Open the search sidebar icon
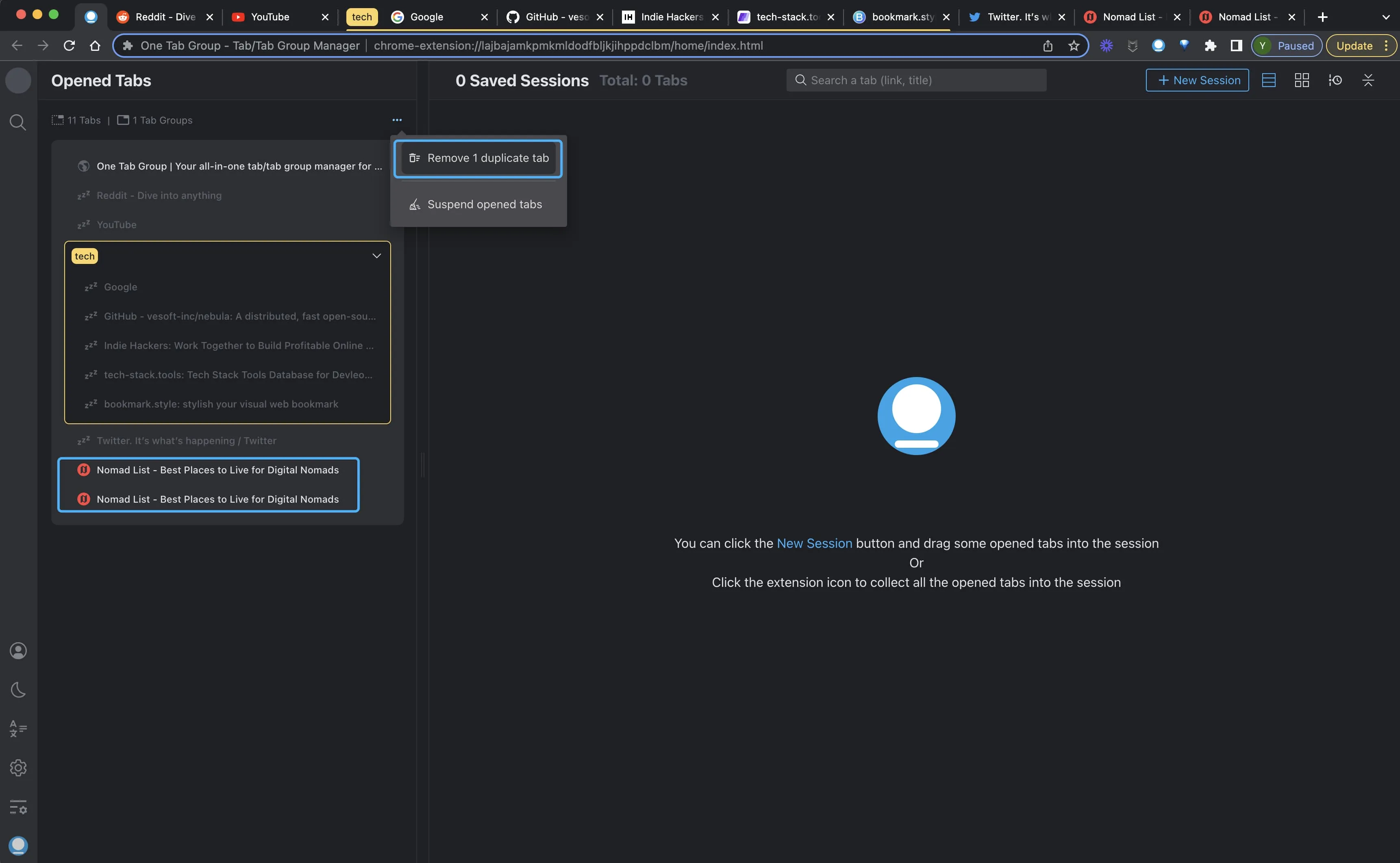 [x=18, y=122]
